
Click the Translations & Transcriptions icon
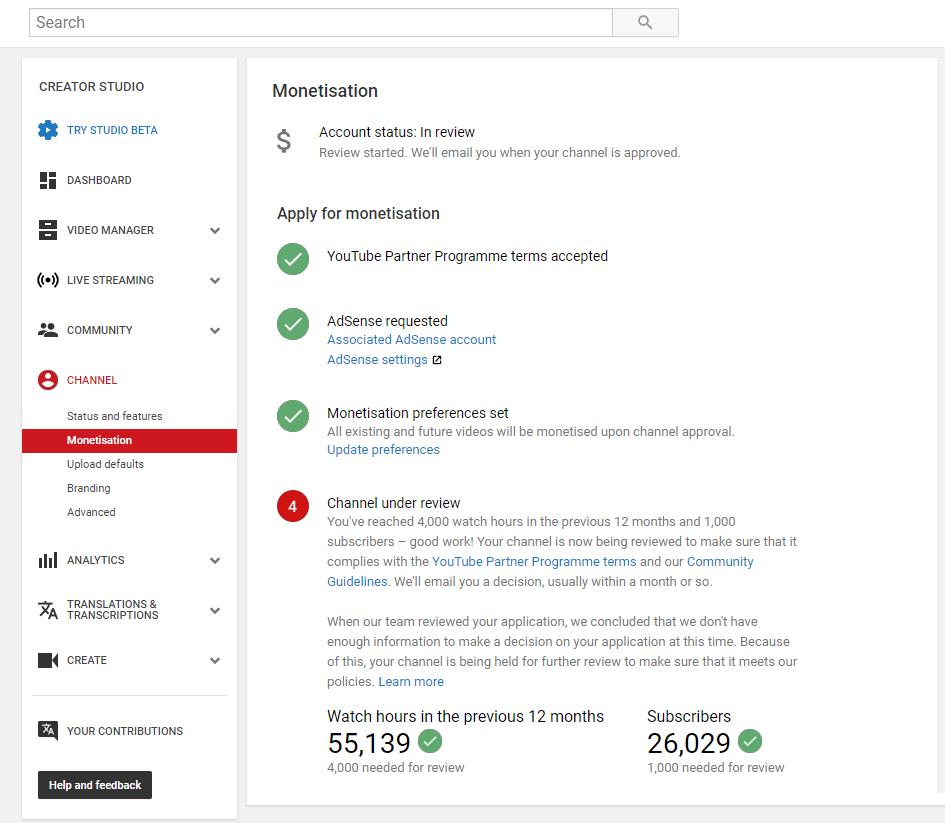point(48,610)
